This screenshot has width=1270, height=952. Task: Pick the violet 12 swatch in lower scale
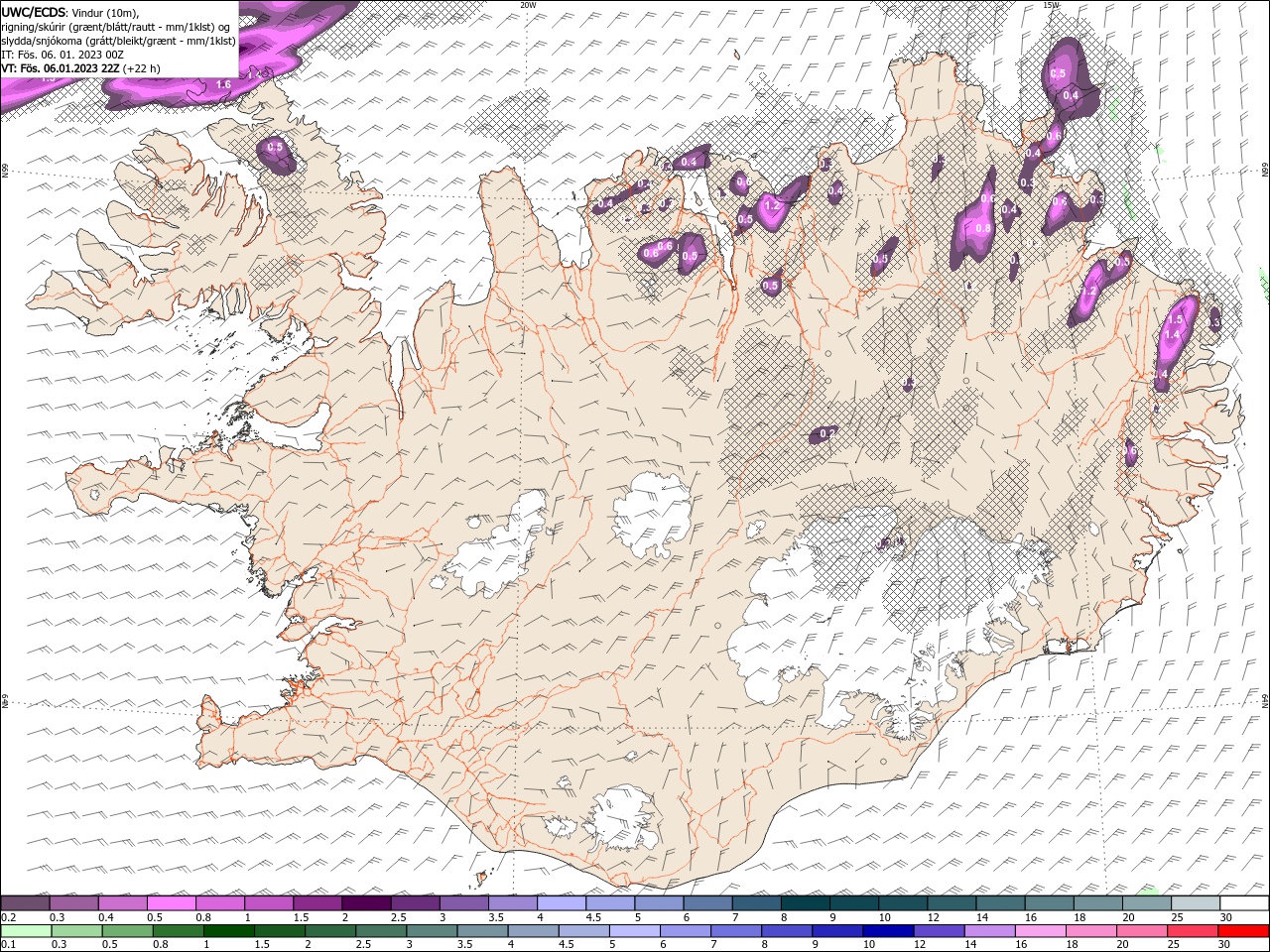point(939,931)
